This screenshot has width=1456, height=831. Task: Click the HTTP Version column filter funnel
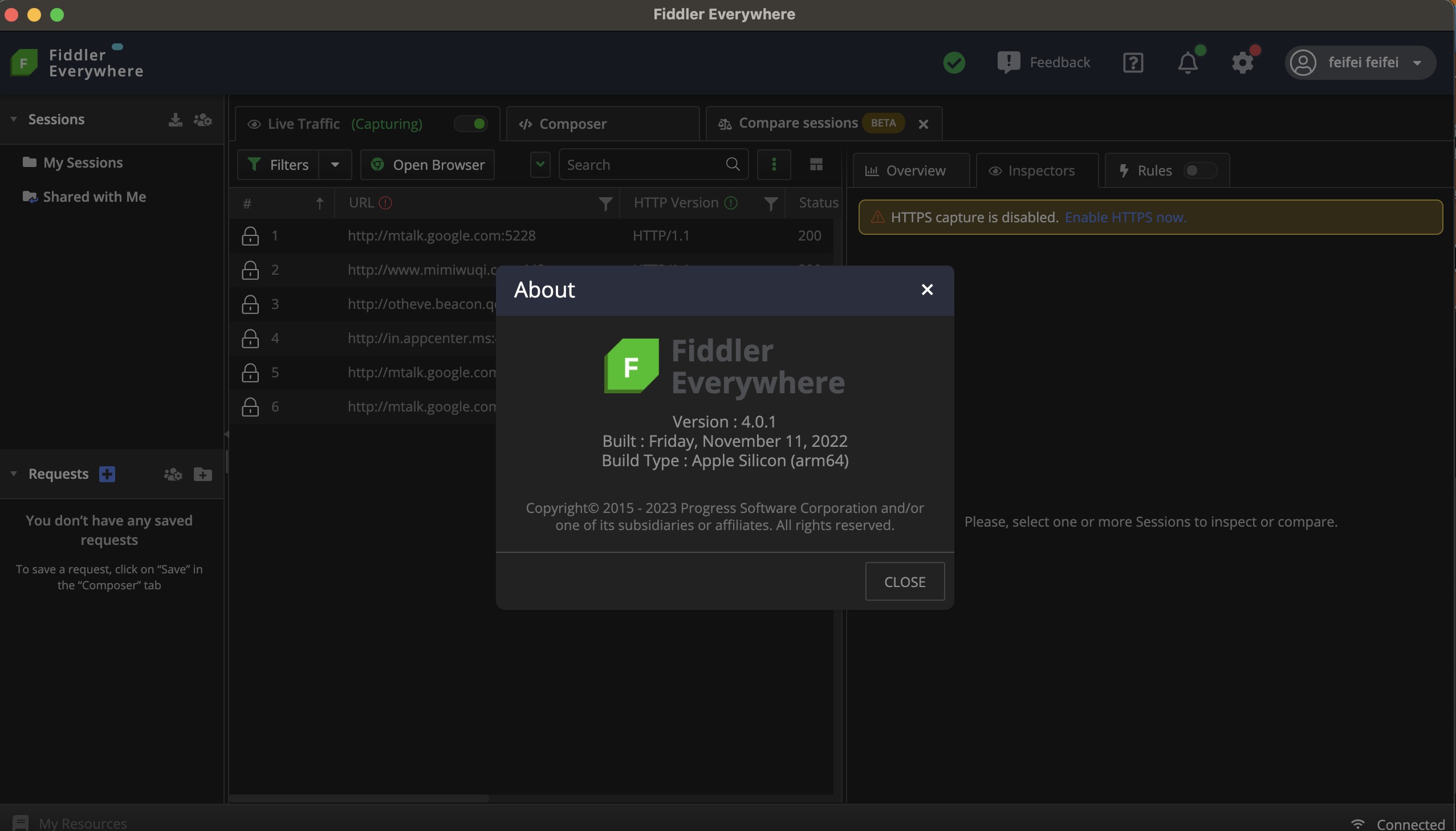(771, 203)
